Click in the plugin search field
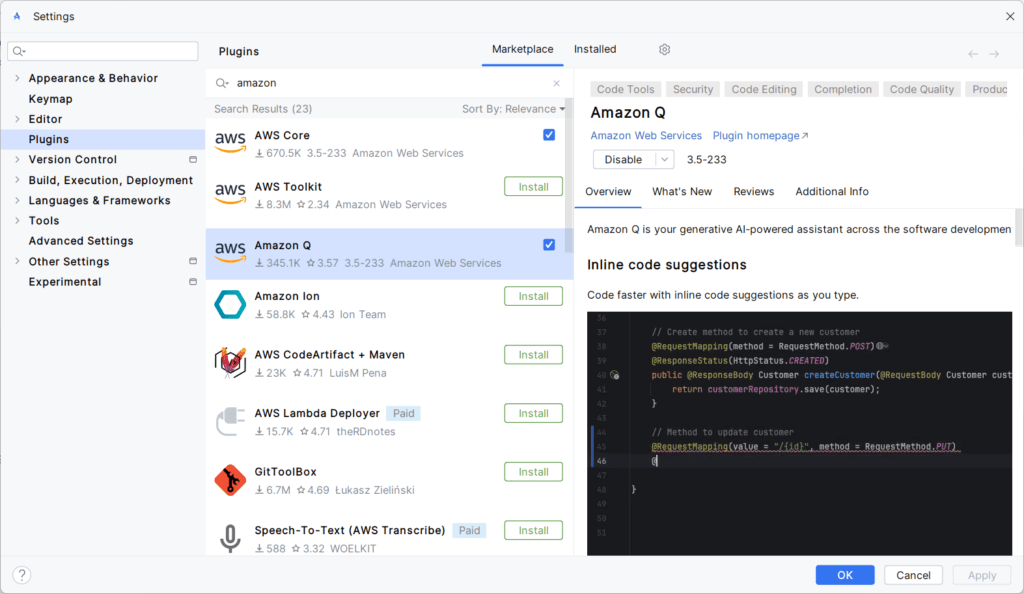This screenshot has width=1024, height=594. pos(392,83)
